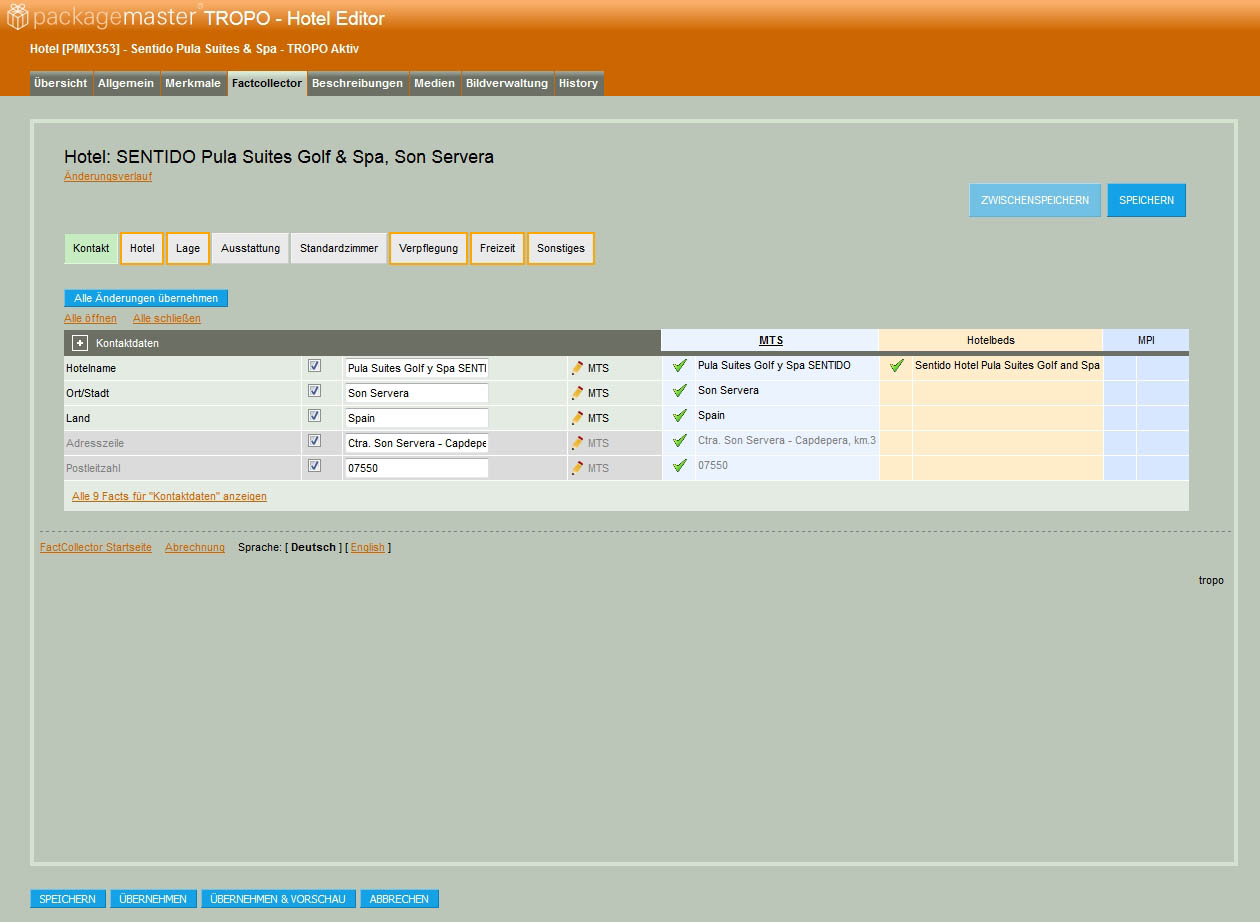
Task: Click green checkmark next to MTS Spain value
Action: point(680,416)
